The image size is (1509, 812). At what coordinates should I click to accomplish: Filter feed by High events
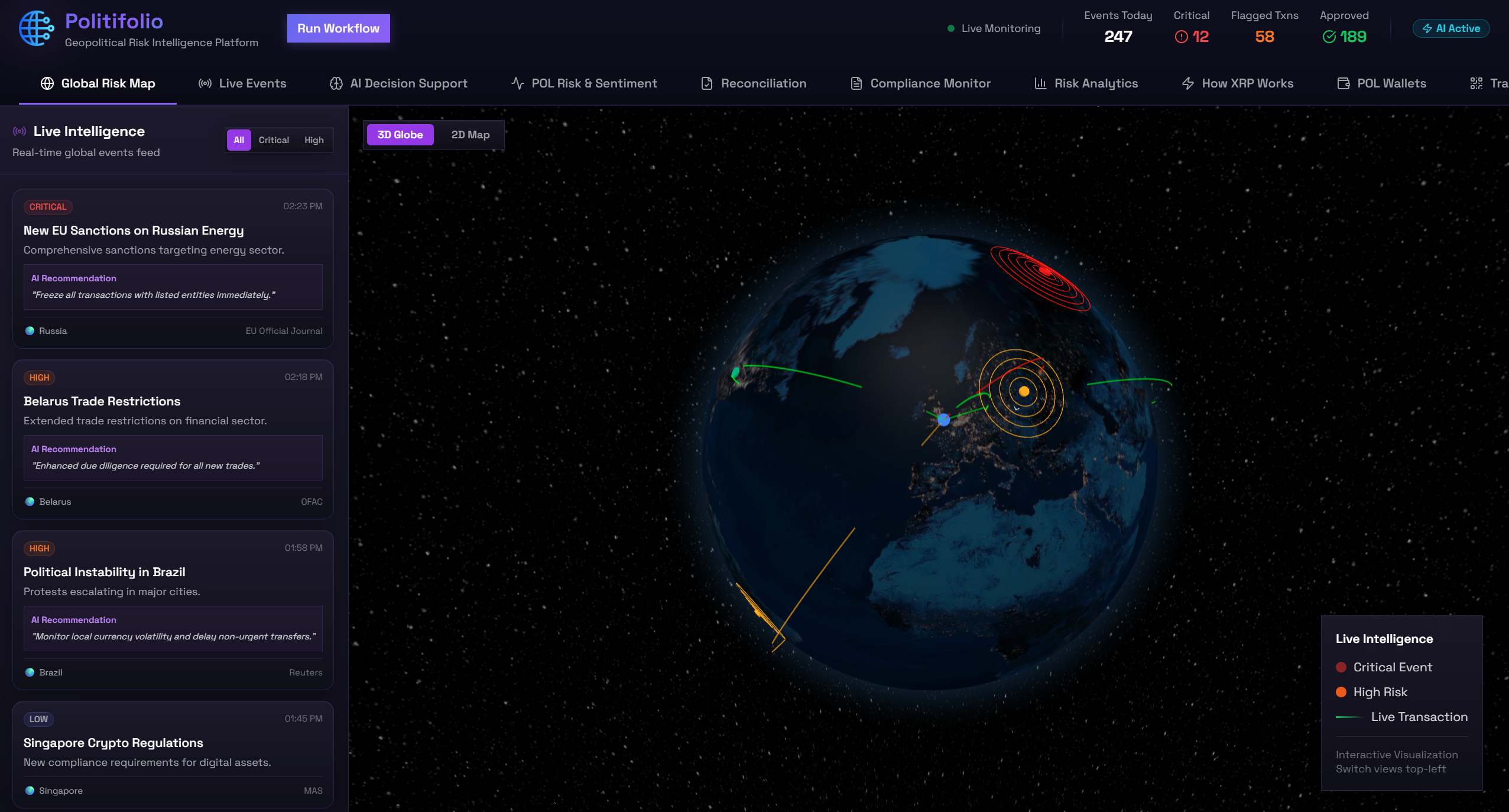point(314,140)
